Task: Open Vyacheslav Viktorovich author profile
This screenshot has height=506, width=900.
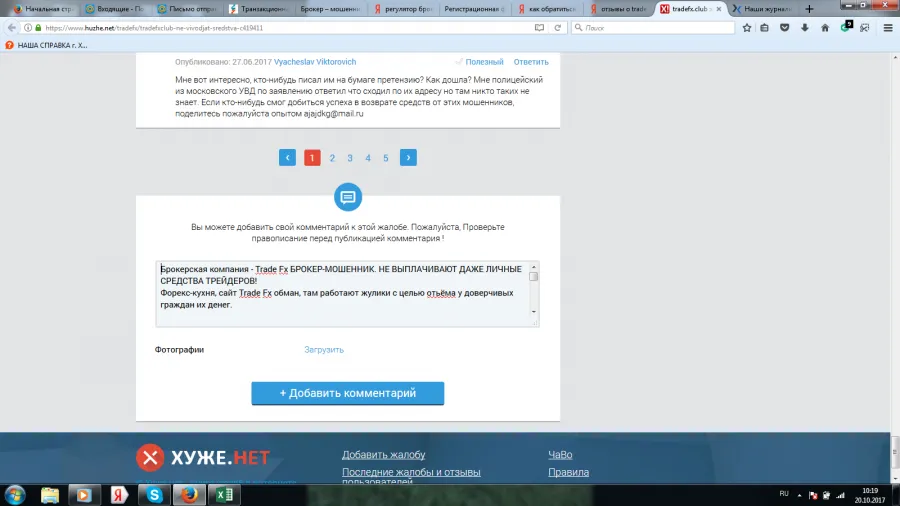Action: [315, 62]
